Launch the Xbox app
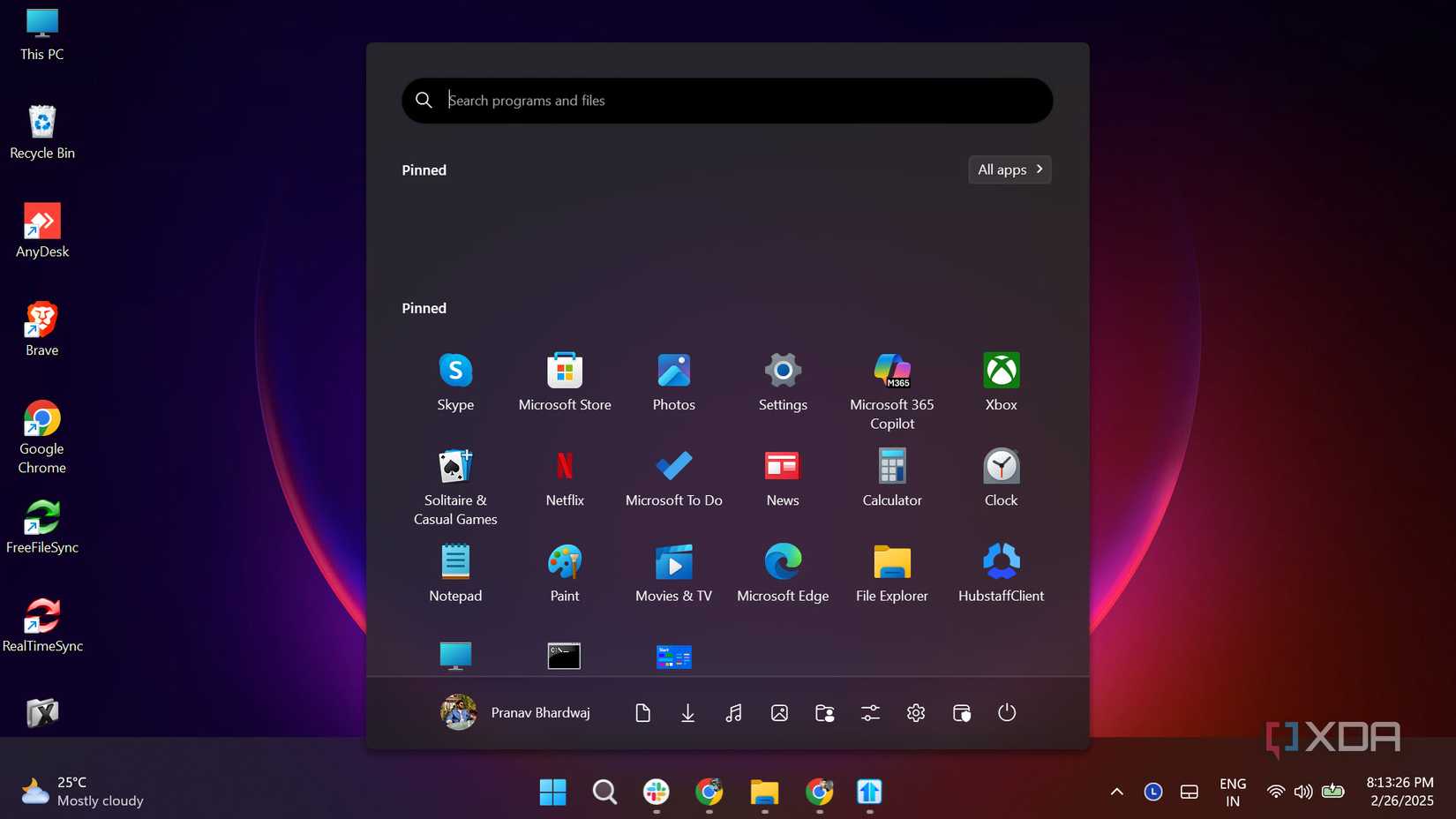The height and width of the screenshot is (819, 1456). pos(1001,379)
